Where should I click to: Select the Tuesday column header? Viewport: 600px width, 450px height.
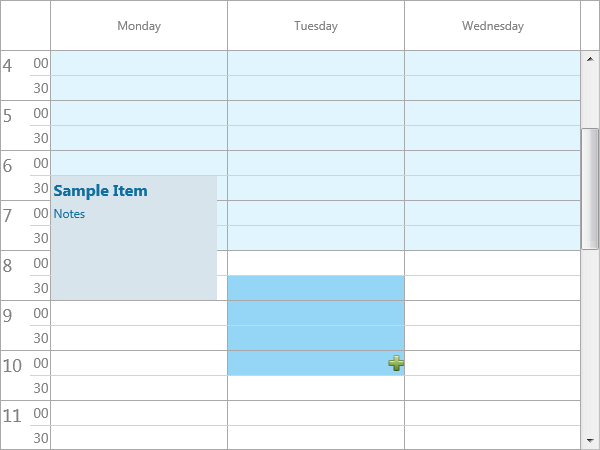[316, 26]
